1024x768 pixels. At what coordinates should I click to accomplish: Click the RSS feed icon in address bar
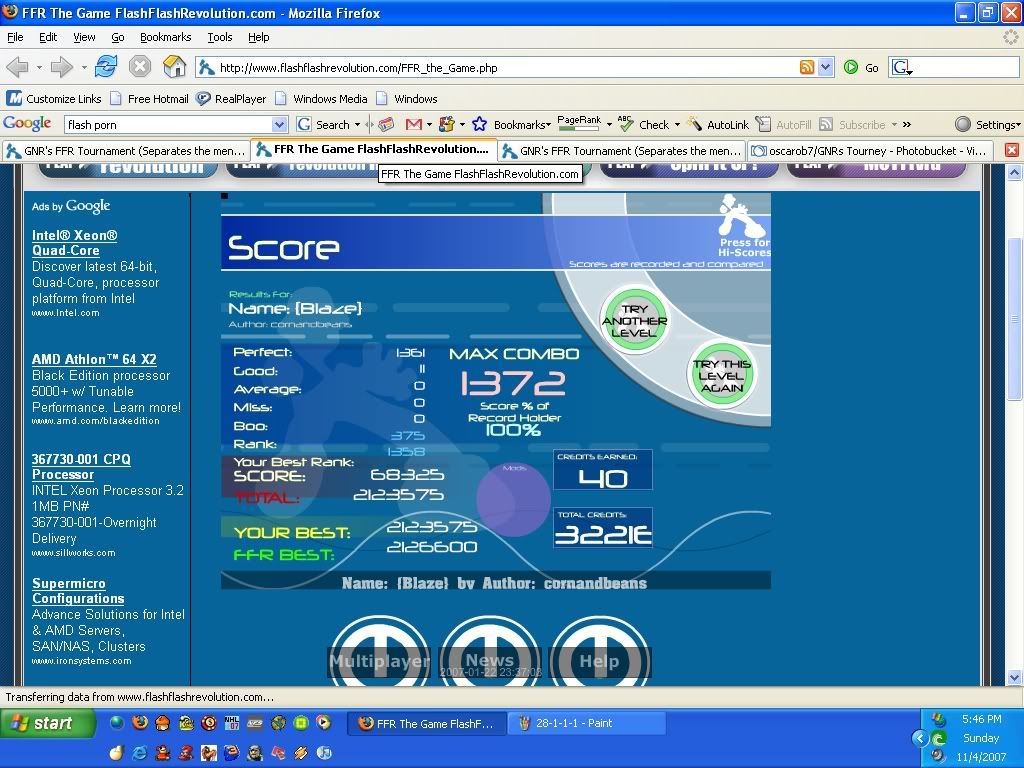click(807, 68)
